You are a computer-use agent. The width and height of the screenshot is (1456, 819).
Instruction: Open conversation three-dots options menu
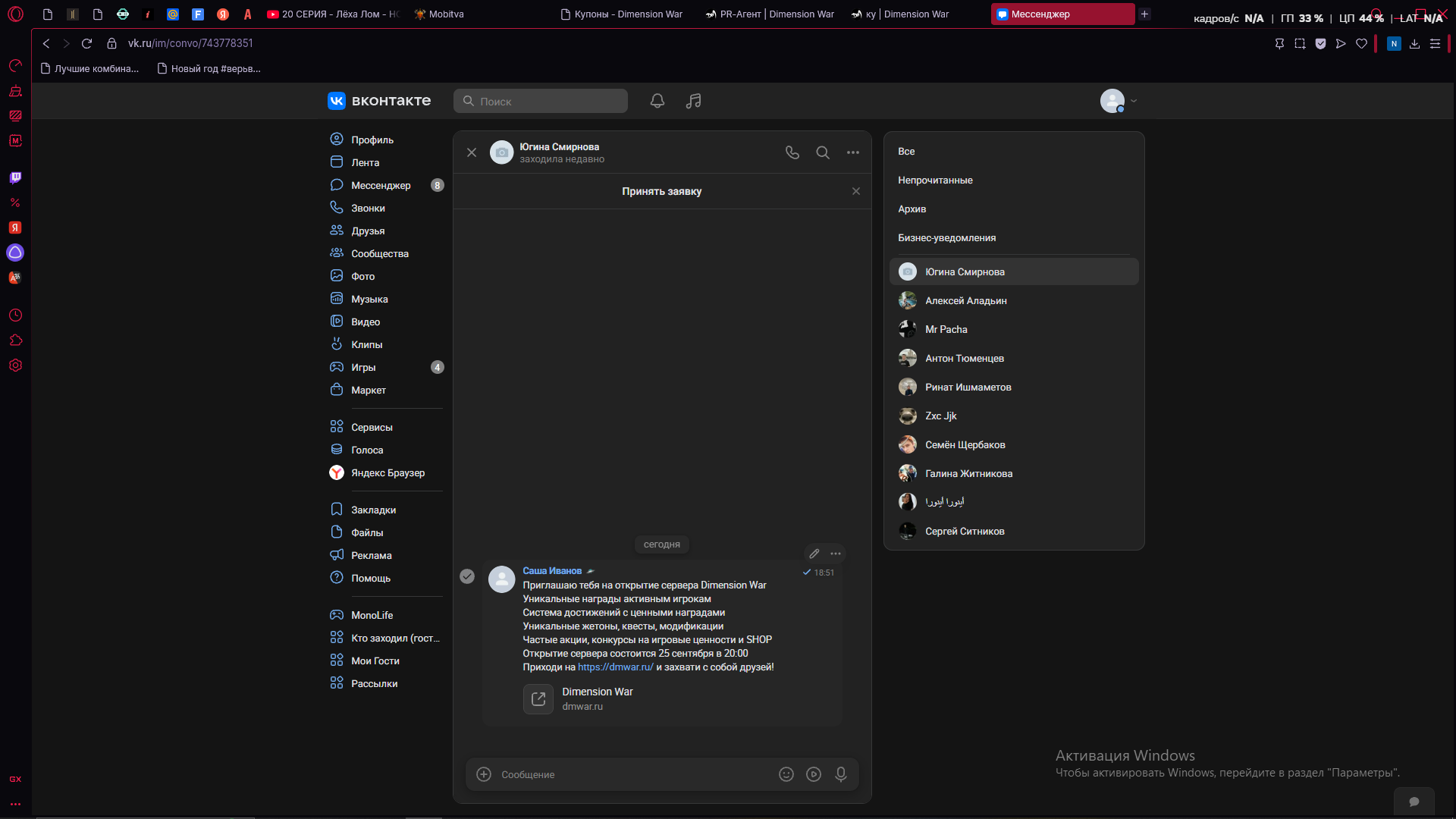(x=853, y=152)
